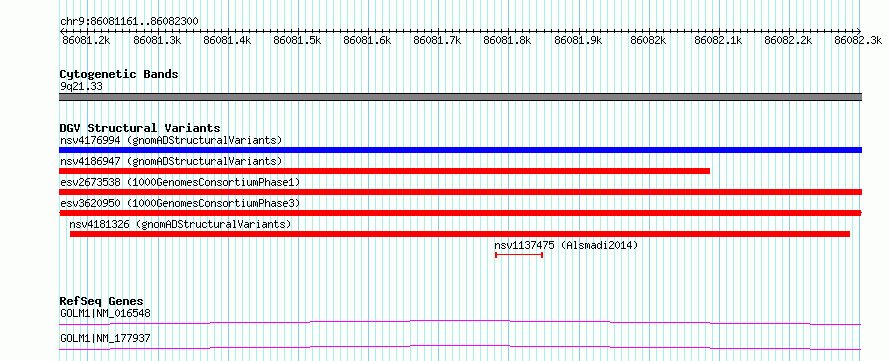
Task: Click the nsv4181326 gnomAD label
Action: [180, 224]
